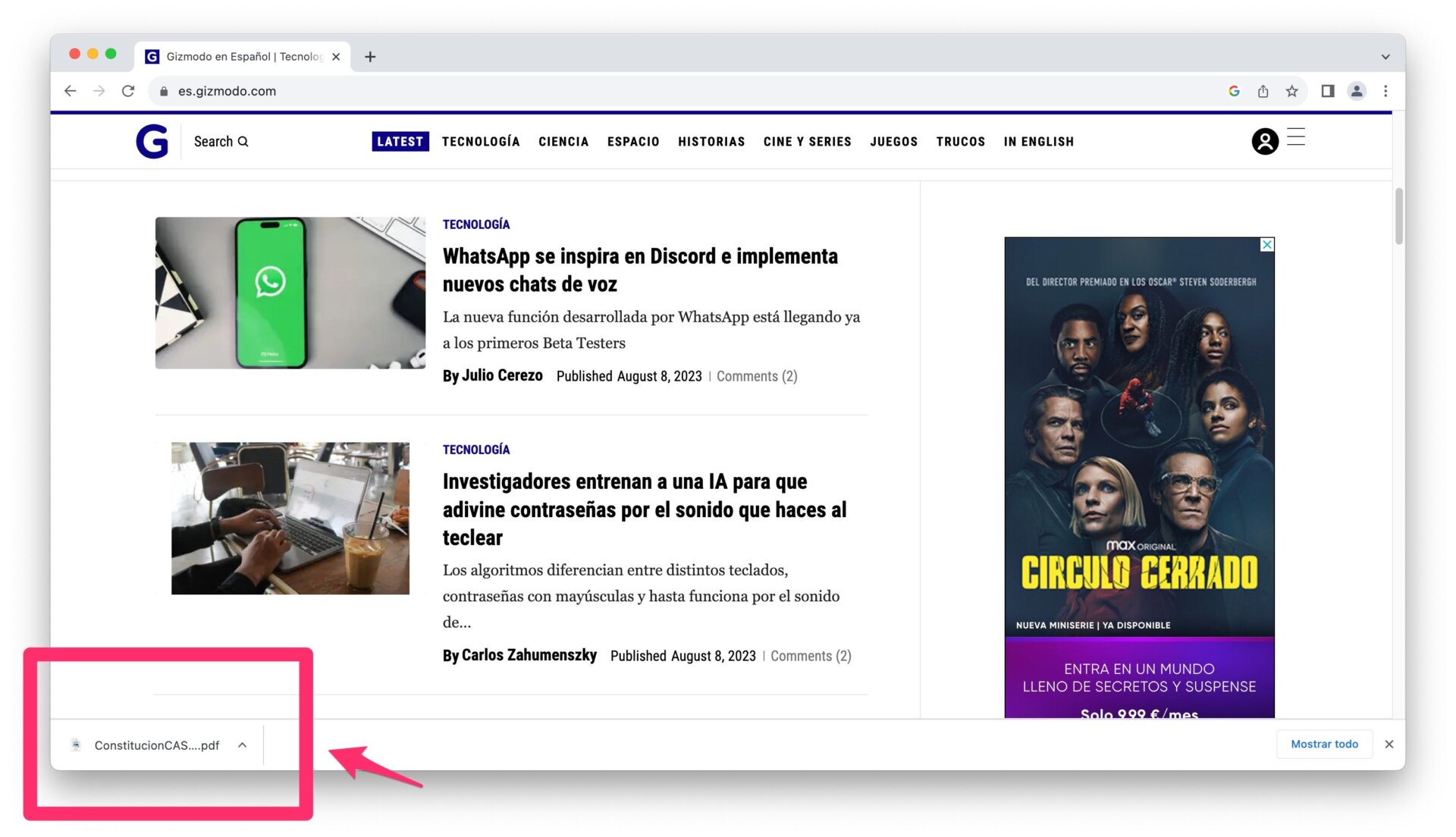This screenshot has width=1456, height=837.
Task: Open the user account icon on Gizmodo
Action: pos(1263,141)
